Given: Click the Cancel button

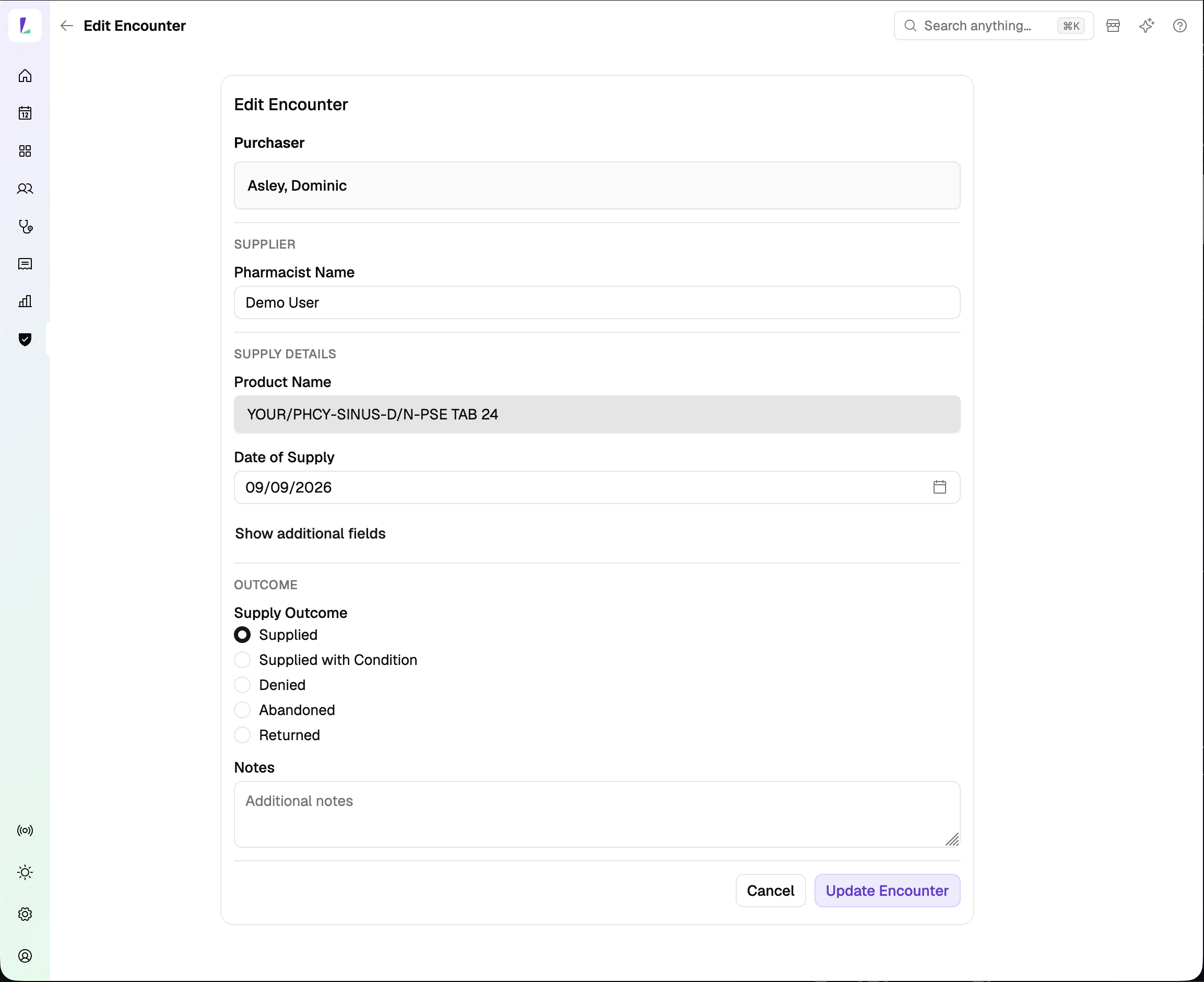Looking at the screenshot, I should 770,891.
